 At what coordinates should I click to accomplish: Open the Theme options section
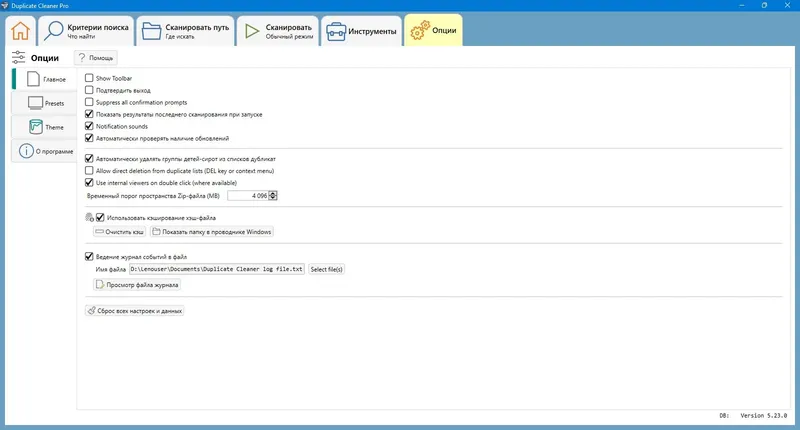click(45, 127)
